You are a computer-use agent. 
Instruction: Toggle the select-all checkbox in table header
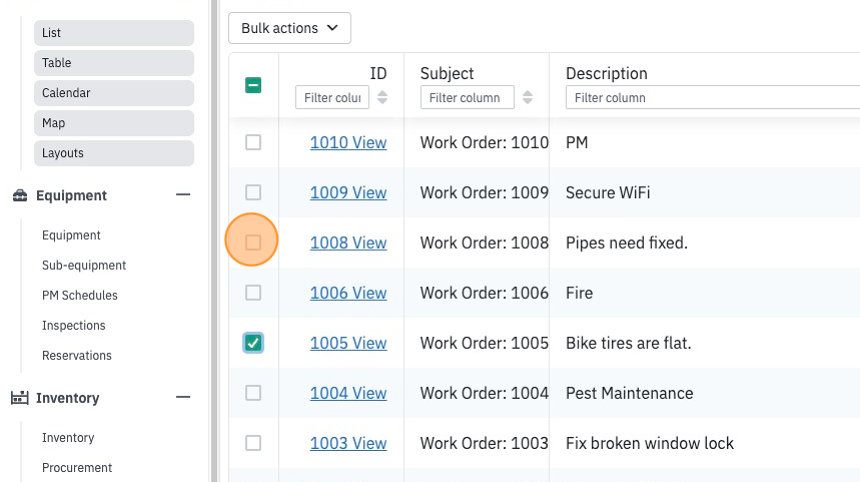tap(253, 86)
